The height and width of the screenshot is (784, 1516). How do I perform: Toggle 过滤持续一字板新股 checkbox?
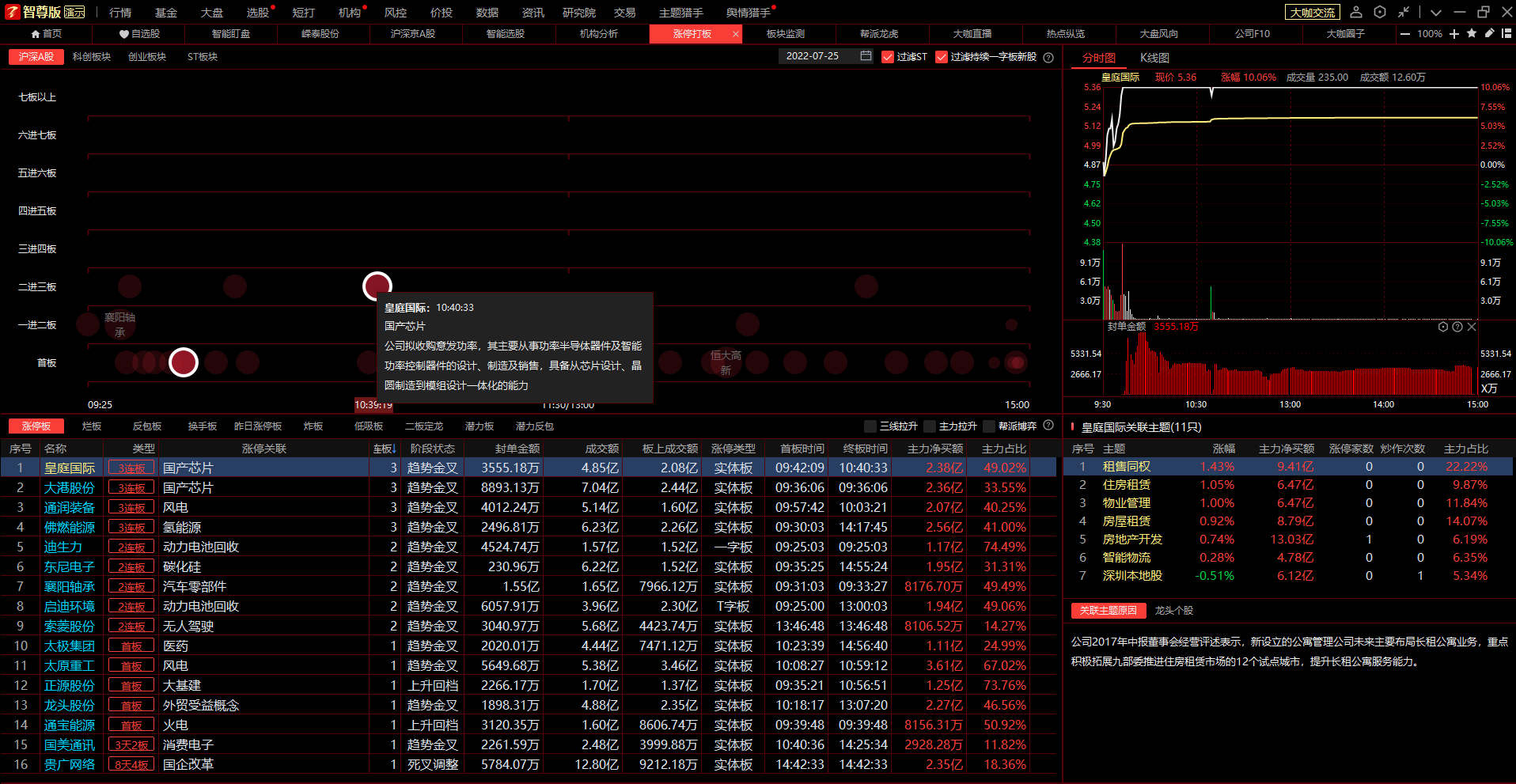pos(942,57)
